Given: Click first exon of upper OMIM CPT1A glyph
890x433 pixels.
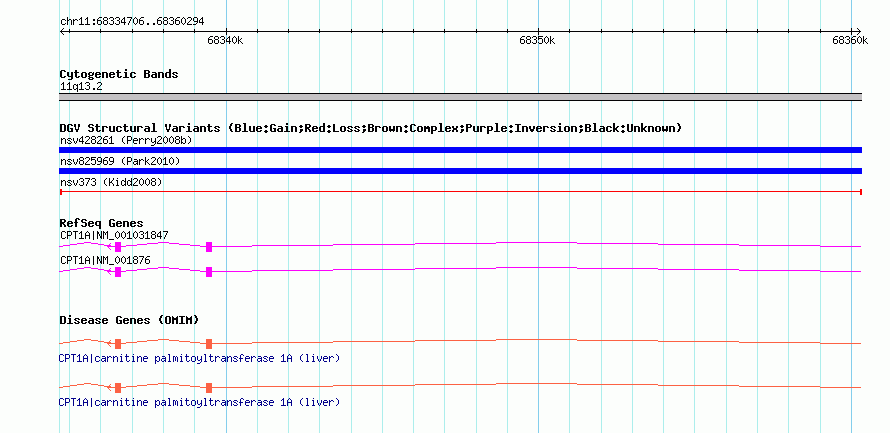Looking at the screenshot, I should click(118, 343).
